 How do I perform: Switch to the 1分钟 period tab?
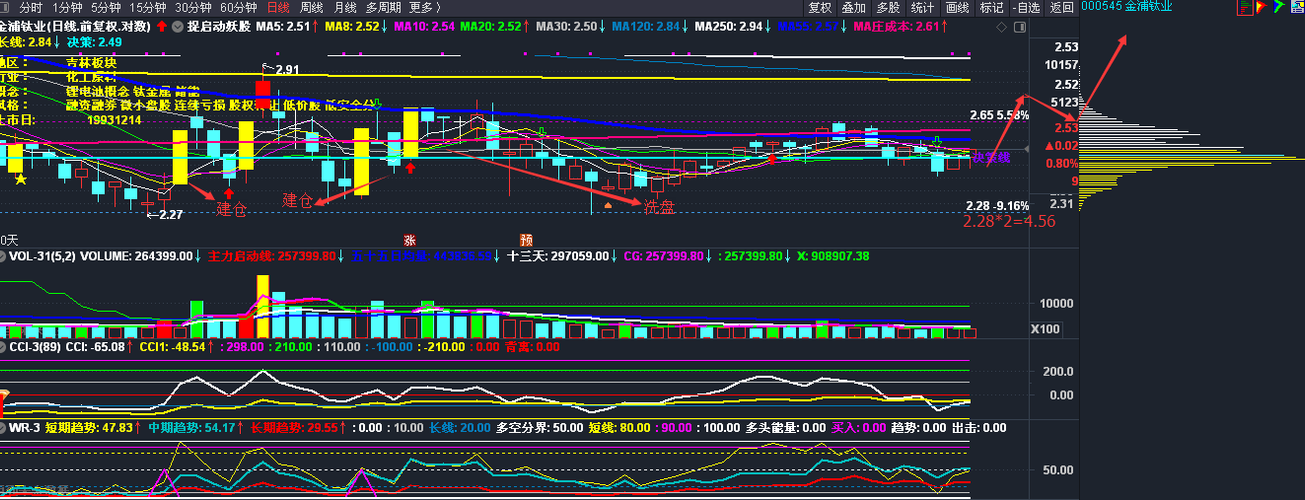(68, 7)
